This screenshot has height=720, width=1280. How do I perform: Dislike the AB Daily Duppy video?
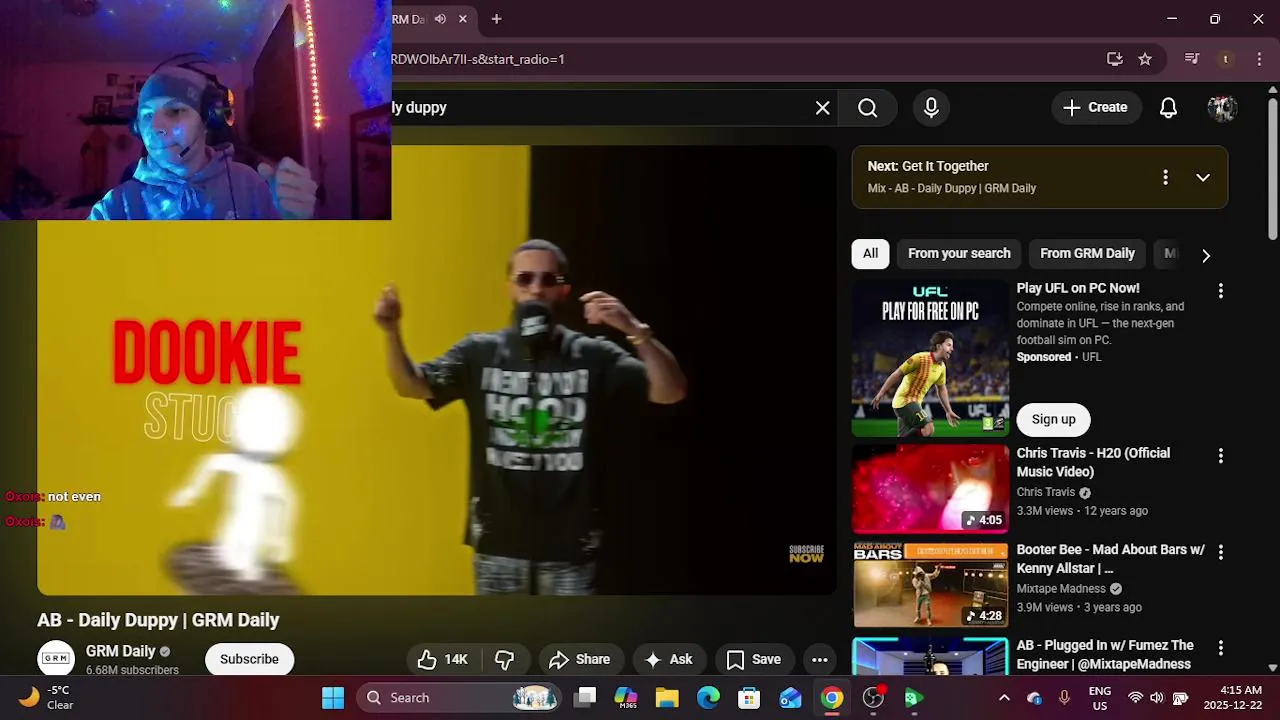[x=505, y=659]
